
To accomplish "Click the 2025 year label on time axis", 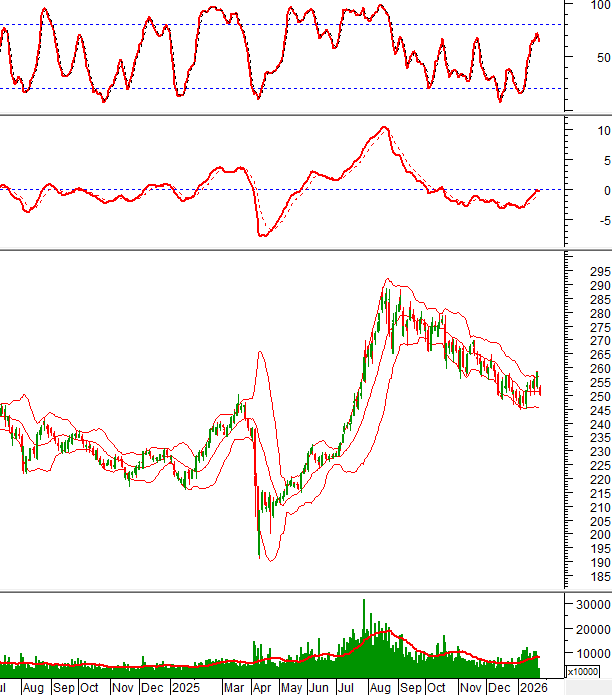I will [x=185, y=688].
